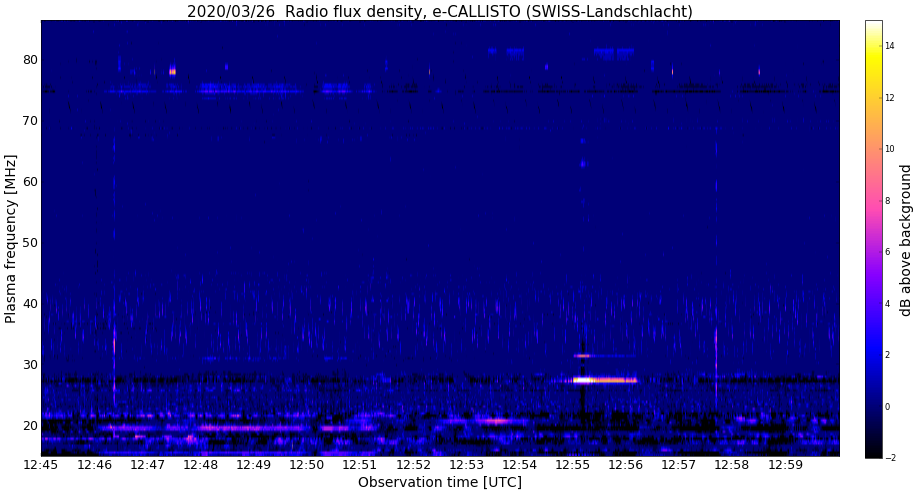
Task: Click the colorbar tick label 6
Action: 887,252
